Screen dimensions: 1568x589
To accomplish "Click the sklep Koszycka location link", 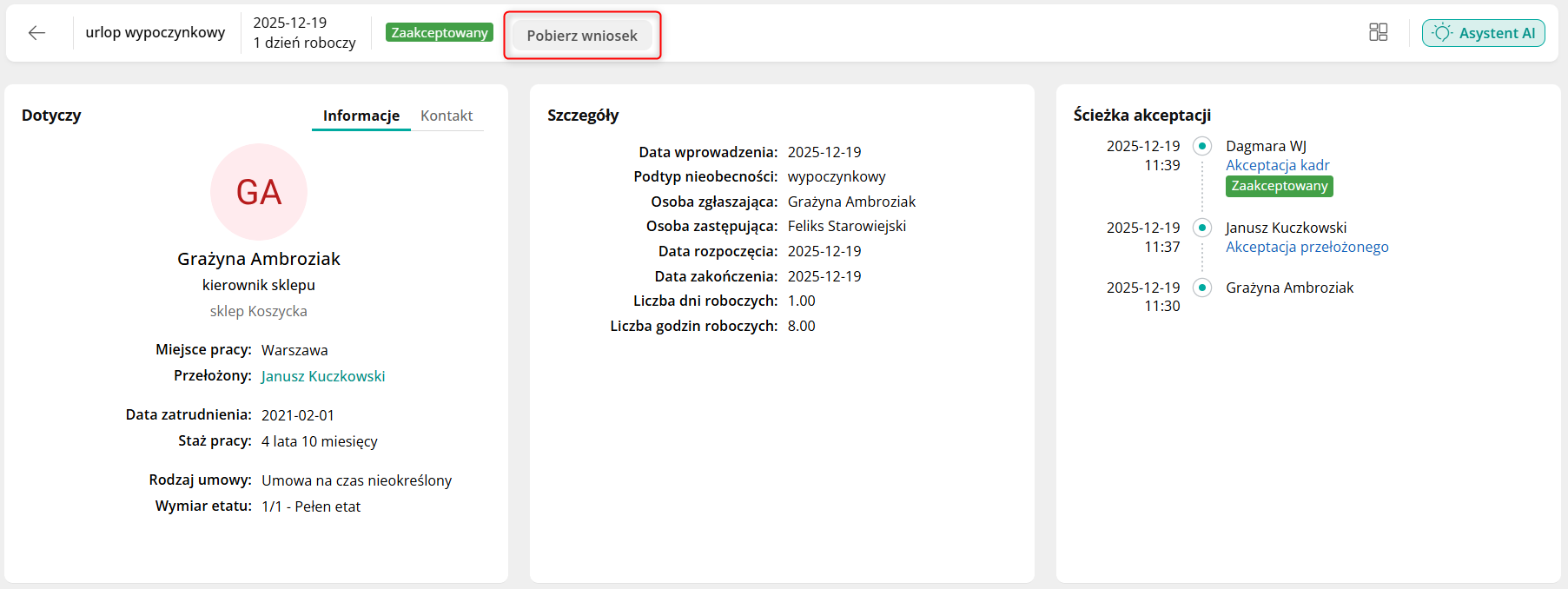I will [x=259, y=311].
